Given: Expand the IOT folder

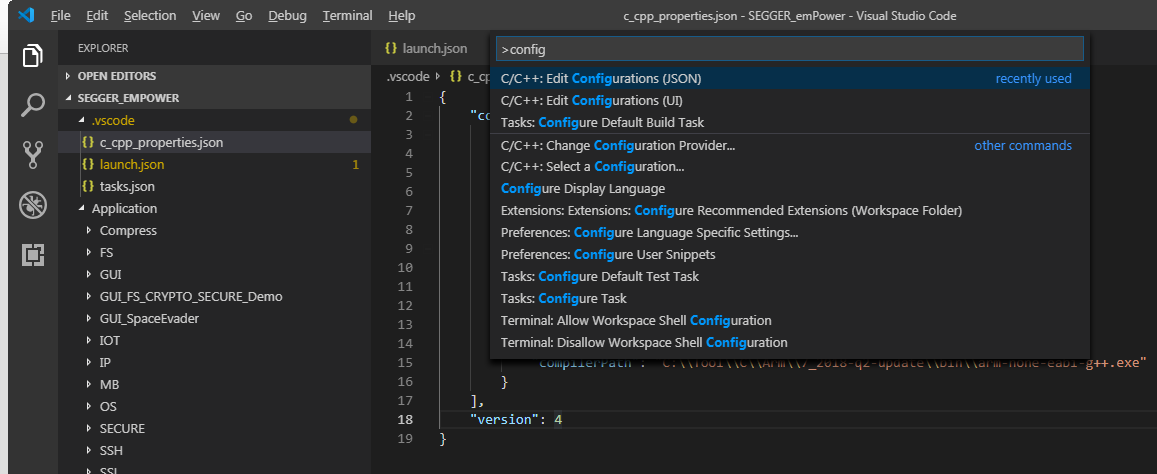Looking at the screenshot, I should pos(214,341).
